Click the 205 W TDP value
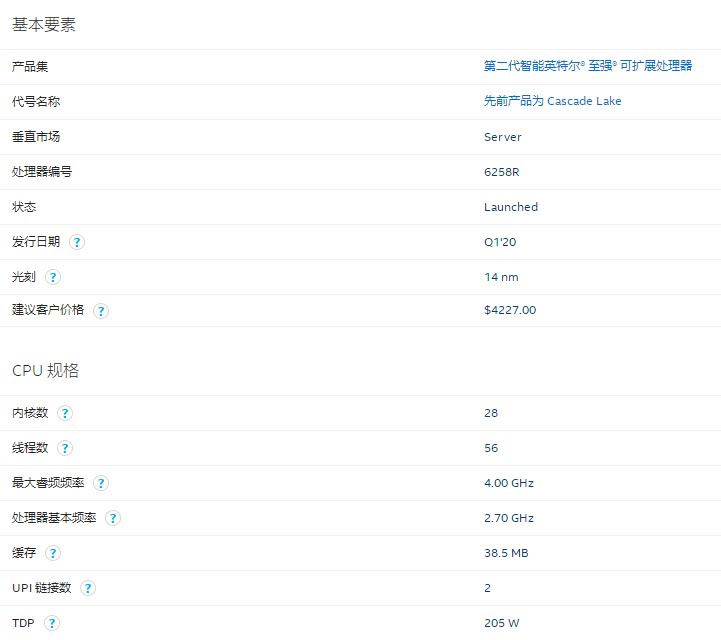This screenshot has height=640, width=721. 501,623
